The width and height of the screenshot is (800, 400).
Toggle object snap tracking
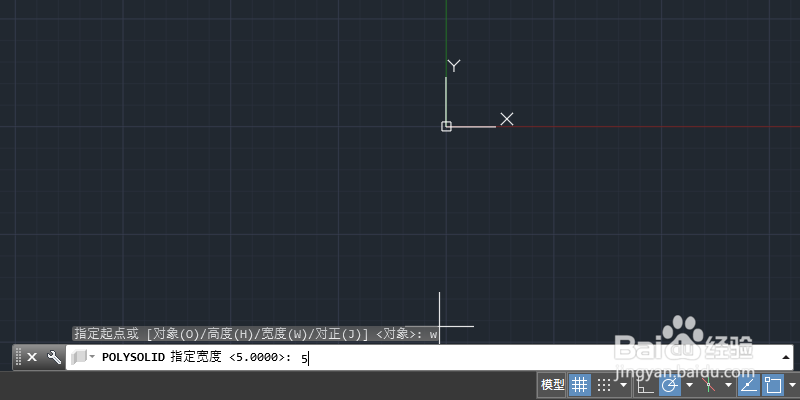tap(748, 385)
